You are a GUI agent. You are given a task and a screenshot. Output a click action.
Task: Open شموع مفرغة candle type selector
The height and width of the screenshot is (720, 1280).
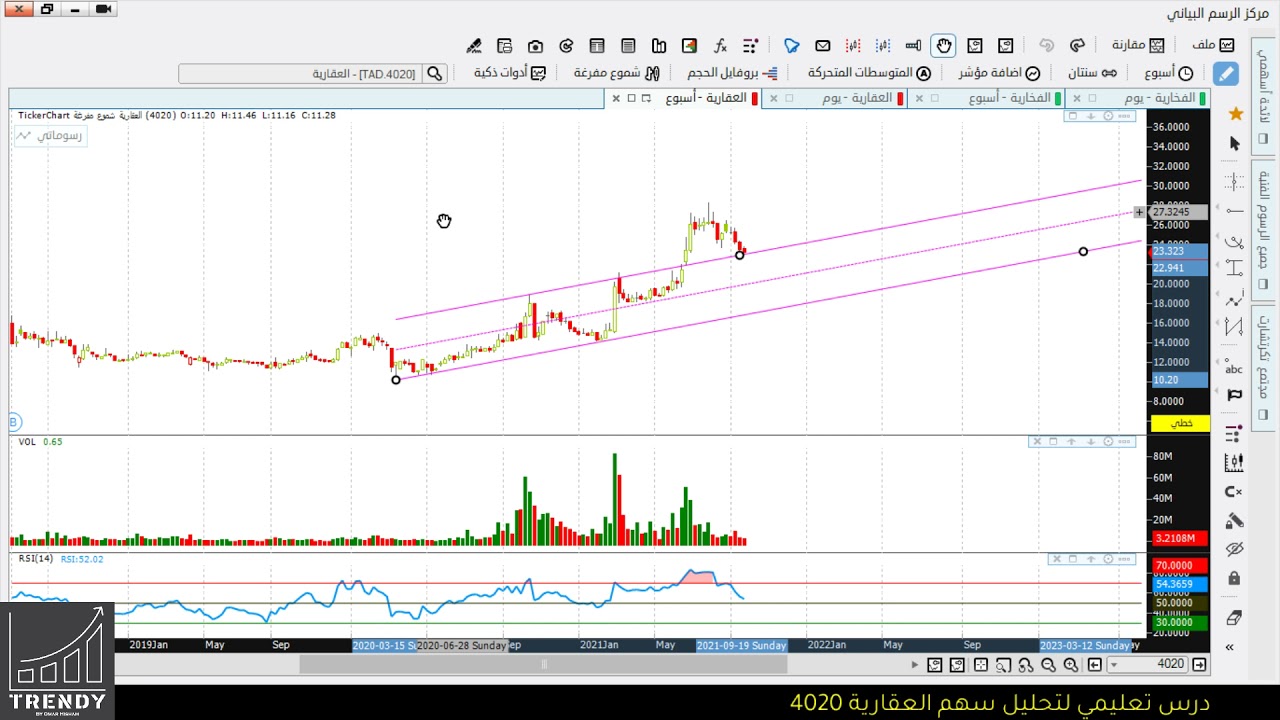pos(617,73)
